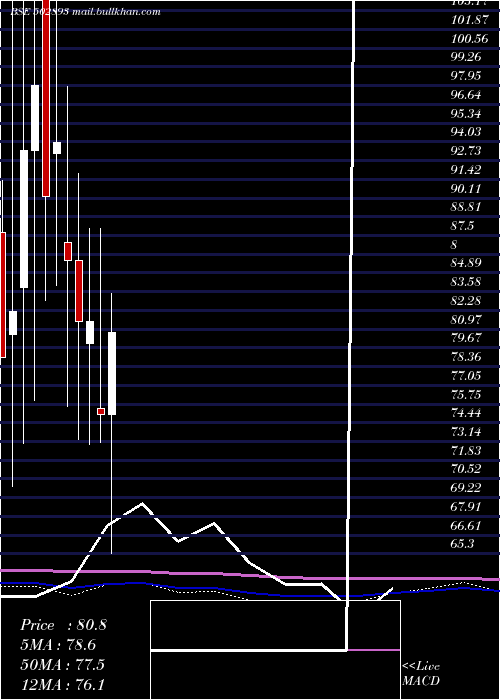Viewport: 500px width, 700px height.
Task: Click the small red candle near 74.44
Action: pyautogui.click(x=101, y=412)
